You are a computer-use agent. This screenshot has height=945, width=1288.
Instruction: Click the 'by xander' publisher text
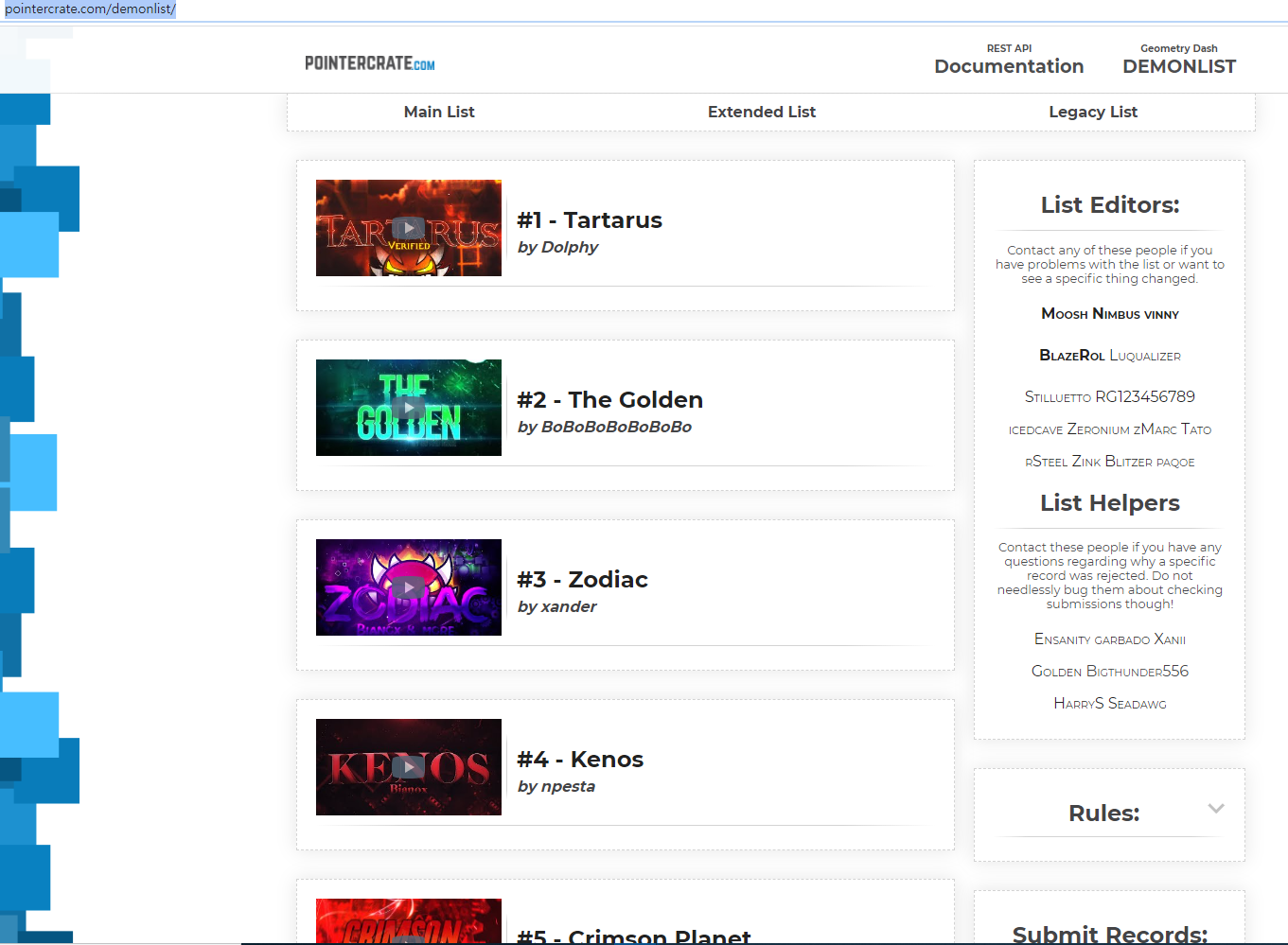pos(557,606)
